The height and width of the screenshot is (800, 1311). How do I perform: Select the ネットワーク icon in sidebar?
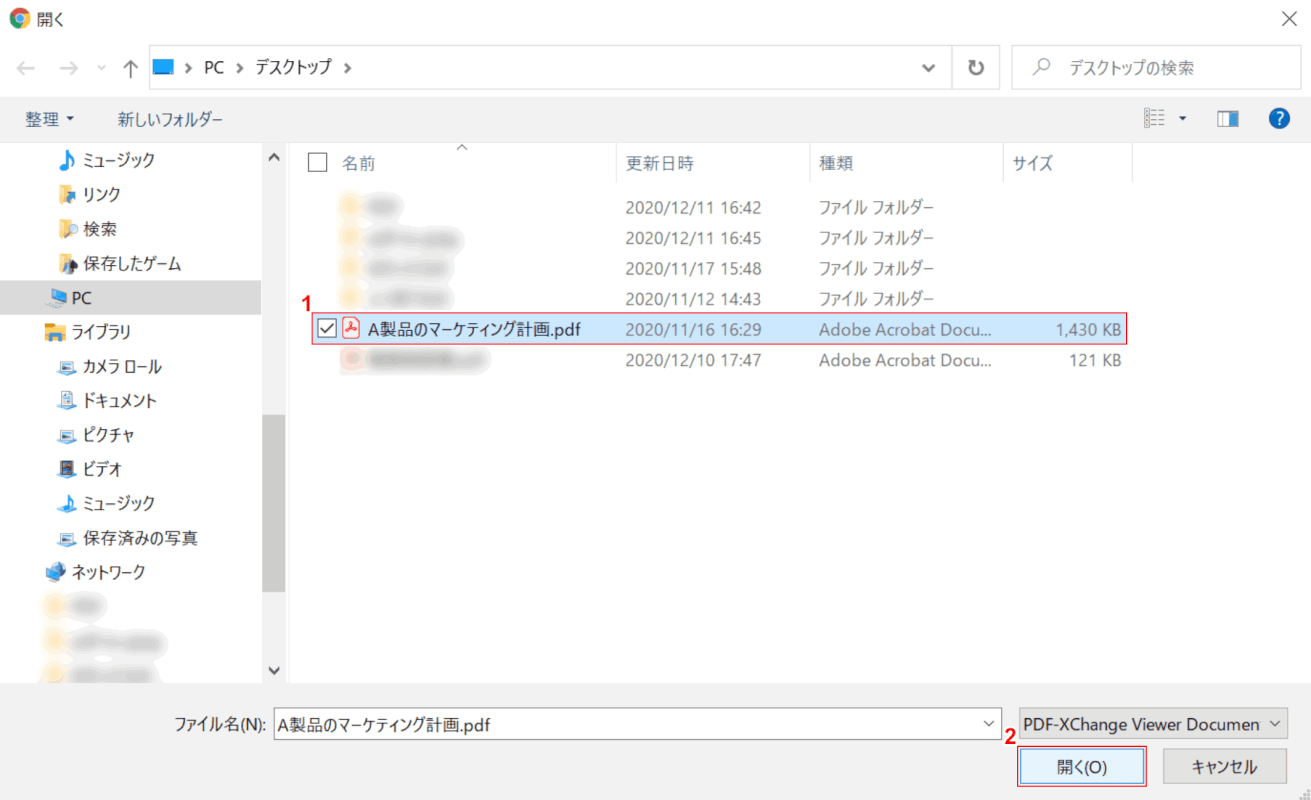pos(55,572)
